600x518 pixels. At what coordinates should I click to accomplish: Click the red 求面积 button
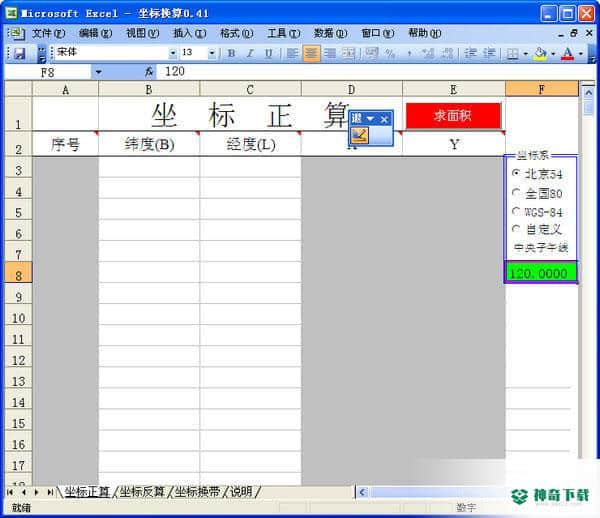pos(453,116)
